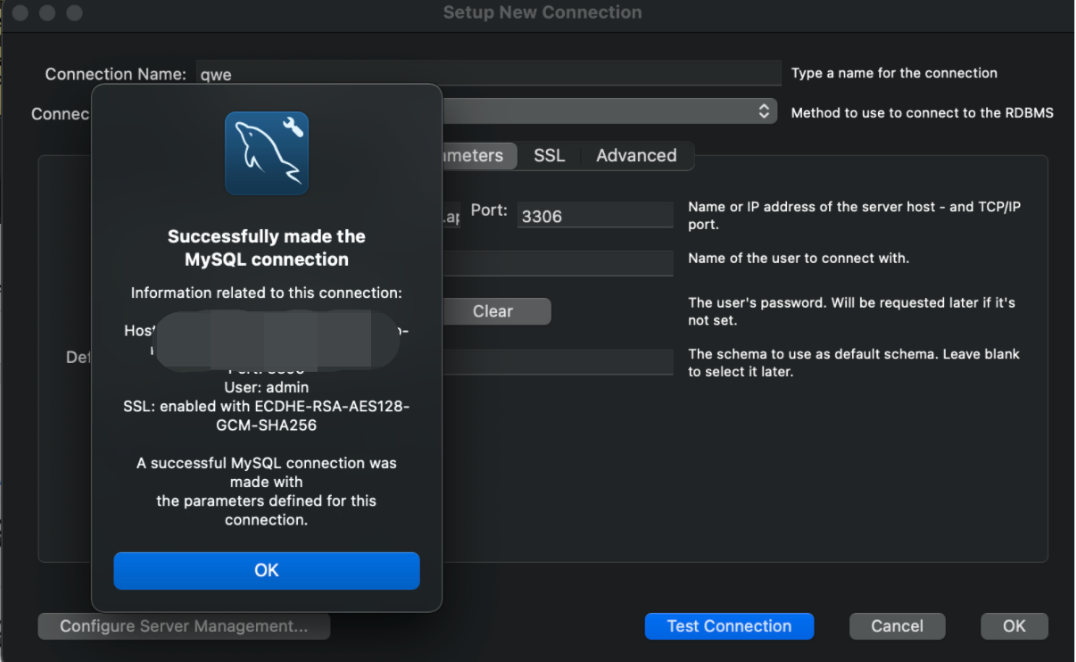
Task: Select the Parameters tab
Action: coord(479,156)
